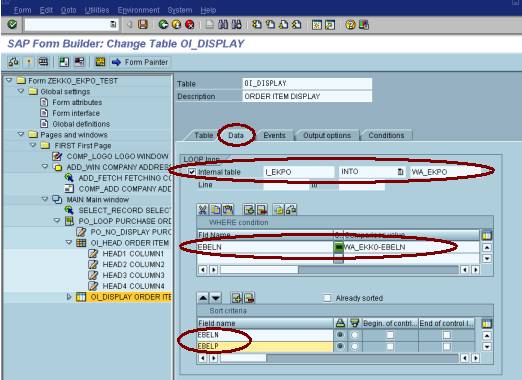The width and height of the screenshot is (522, 380).
Task: Select descending sort radio for EBELN
Action: tap(354, 335)
